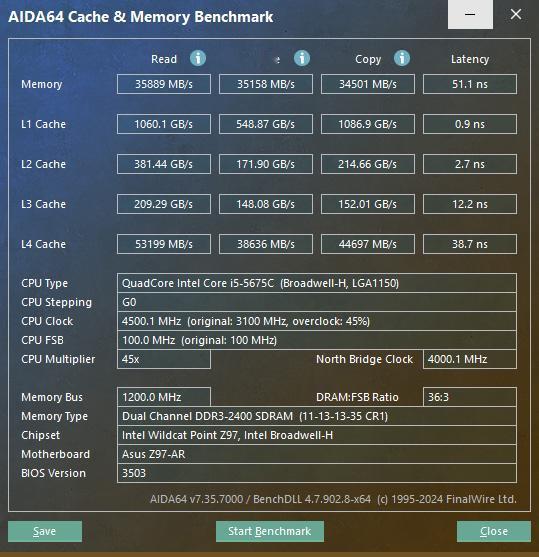Click the info icon next to Read
Image resolution: width=539 pixels, height=557 pixels.
(198, 58)
